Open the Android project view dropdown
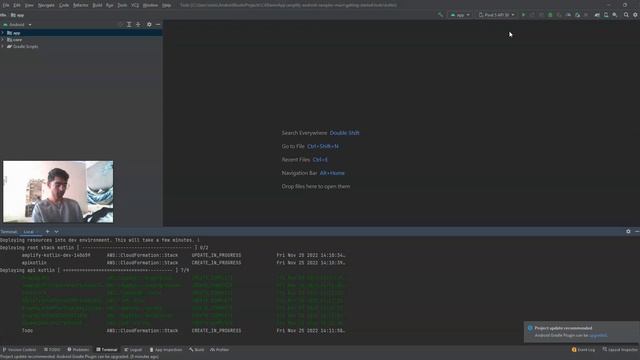The height and width of the screenshot is (360, 640). point(17,24)
